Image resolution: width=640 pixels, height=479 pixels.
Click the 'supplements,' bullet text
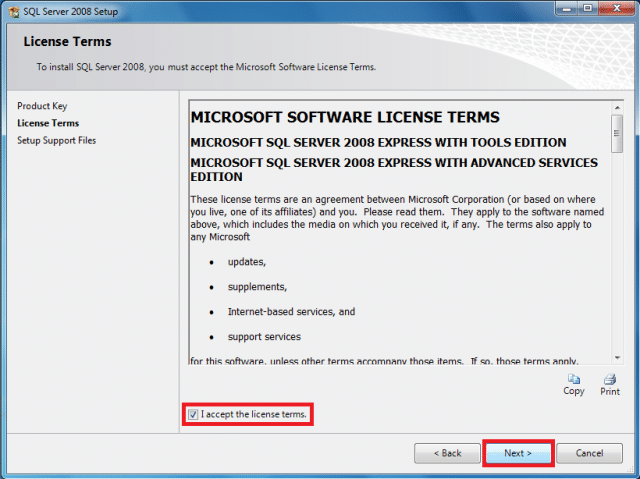coord(258,287)
